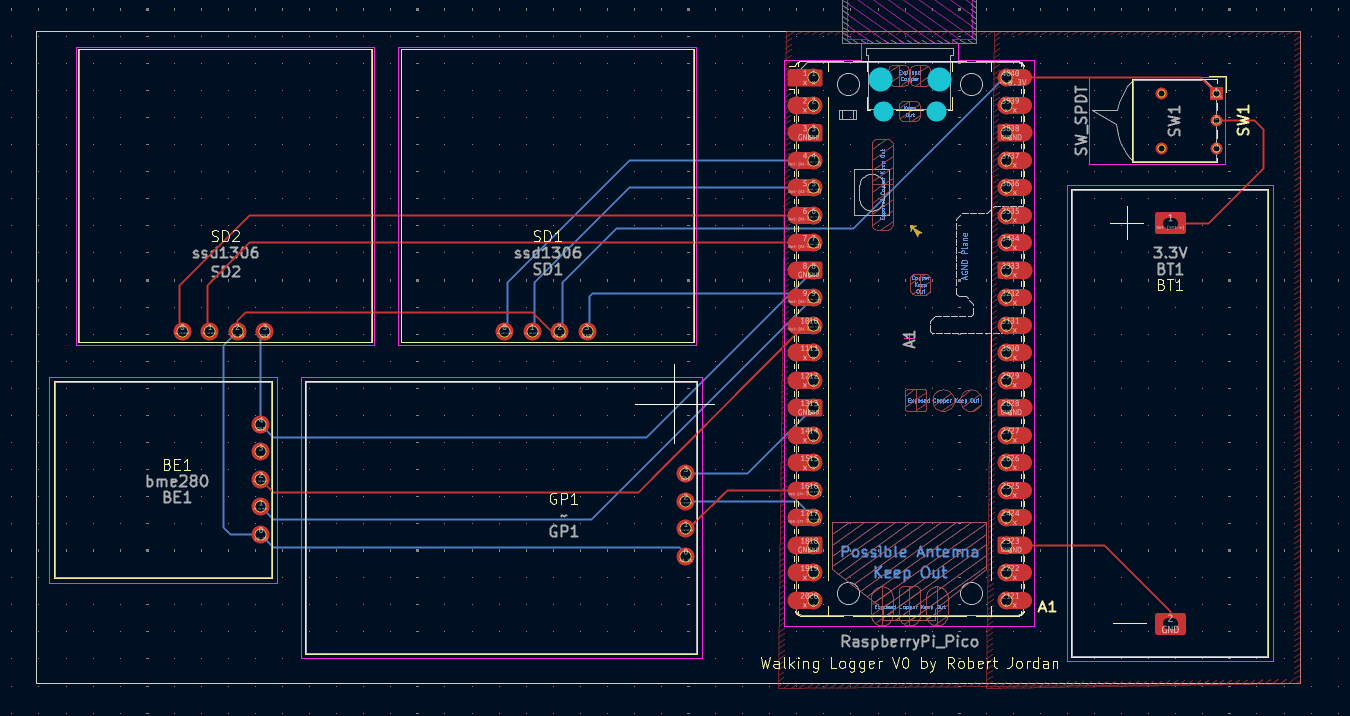Click the middle-right pad of switch SW1
The width and height of the screenshot is (1350, 716).
pyautogui.click(x=1216, y=120)
